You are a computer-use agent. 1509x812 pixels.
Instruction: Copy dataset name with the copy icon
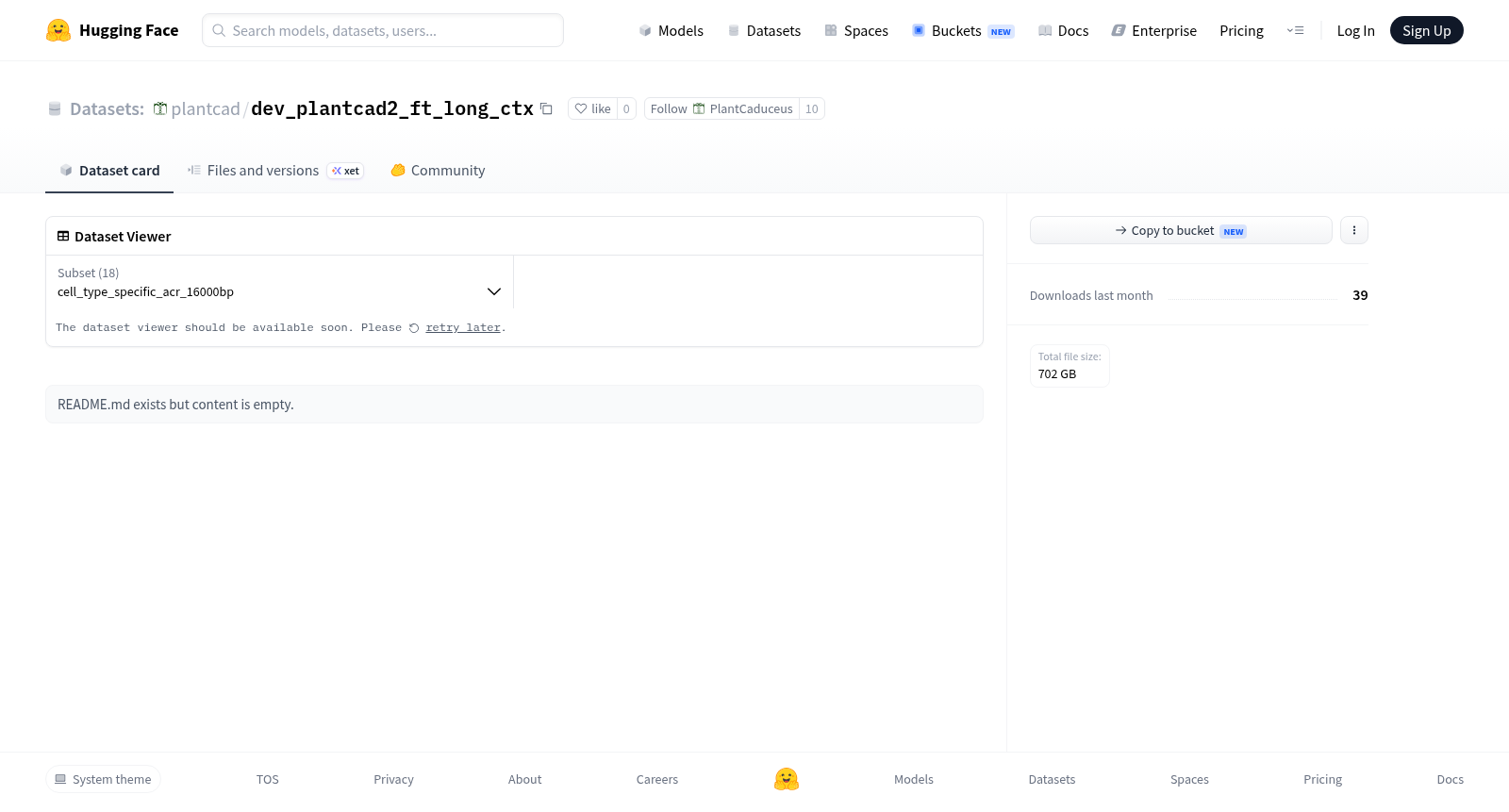(546, 108)
